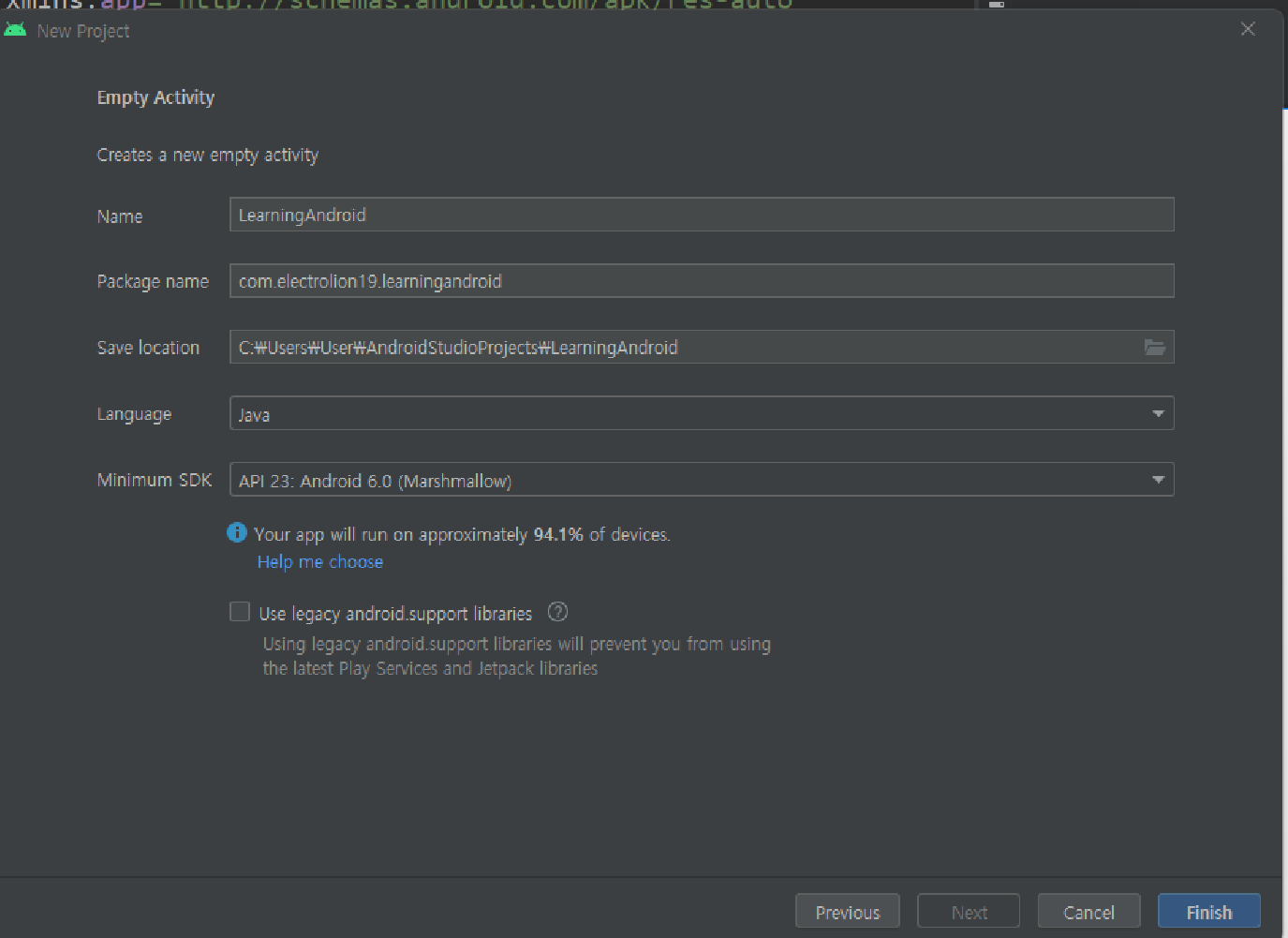Screen dimensions: 1288x938
Task: Open the Help me choose link
Action: click(320, 561)
